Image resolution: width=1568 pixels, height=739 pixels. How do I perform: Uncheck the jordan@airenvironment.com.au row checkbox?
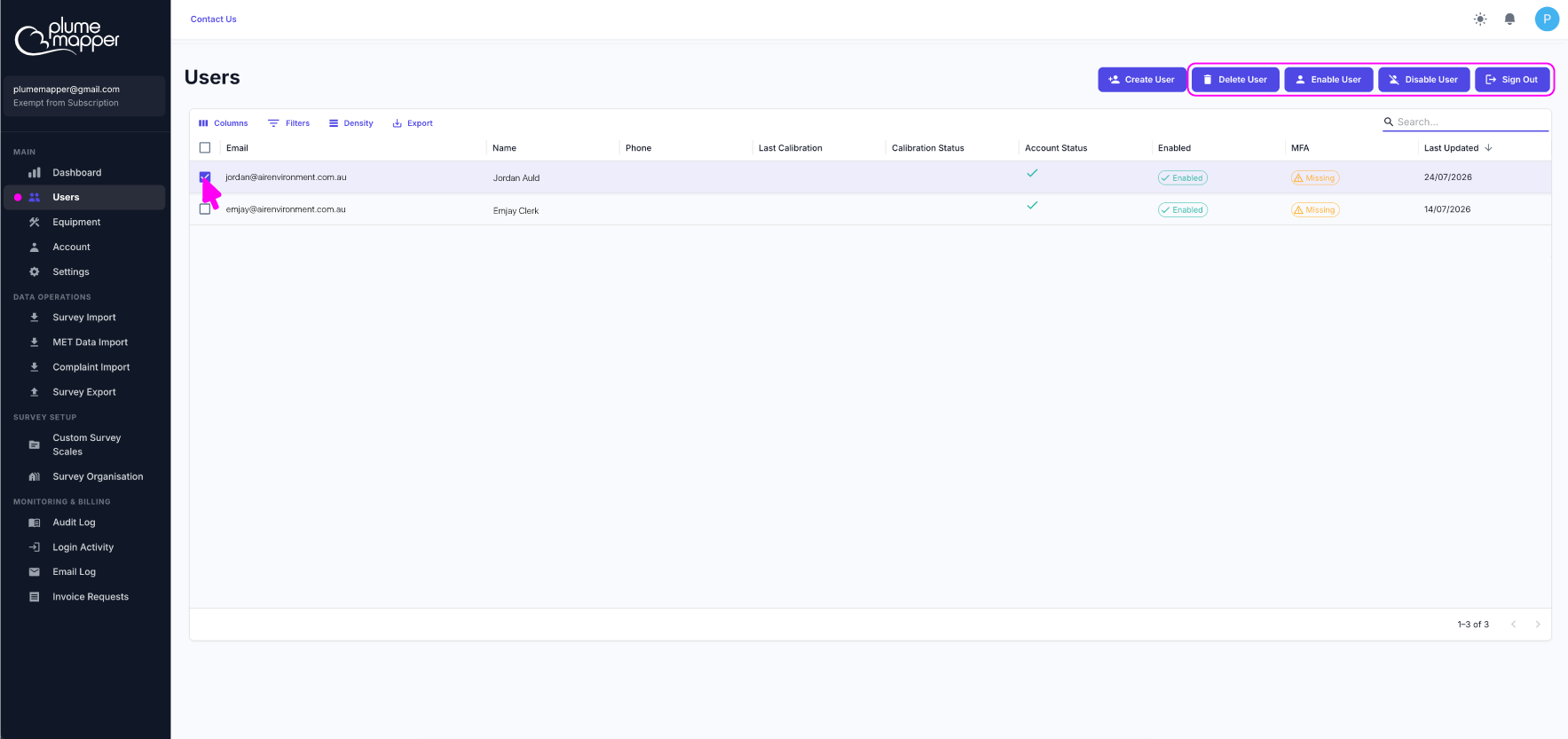point(205,177)
